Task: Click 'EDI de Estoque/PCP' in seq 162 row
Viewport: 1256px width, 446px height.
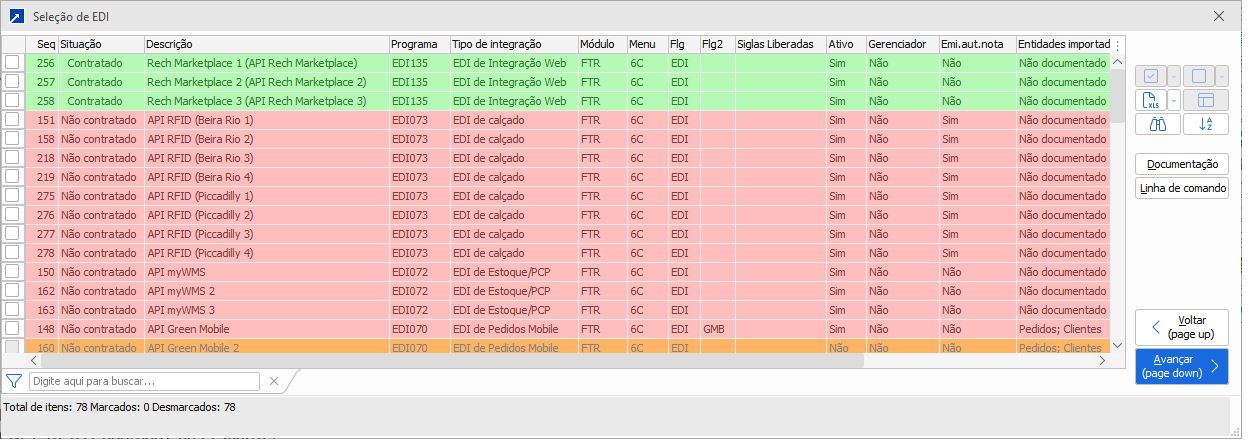Action: click(x=514, y=291)
